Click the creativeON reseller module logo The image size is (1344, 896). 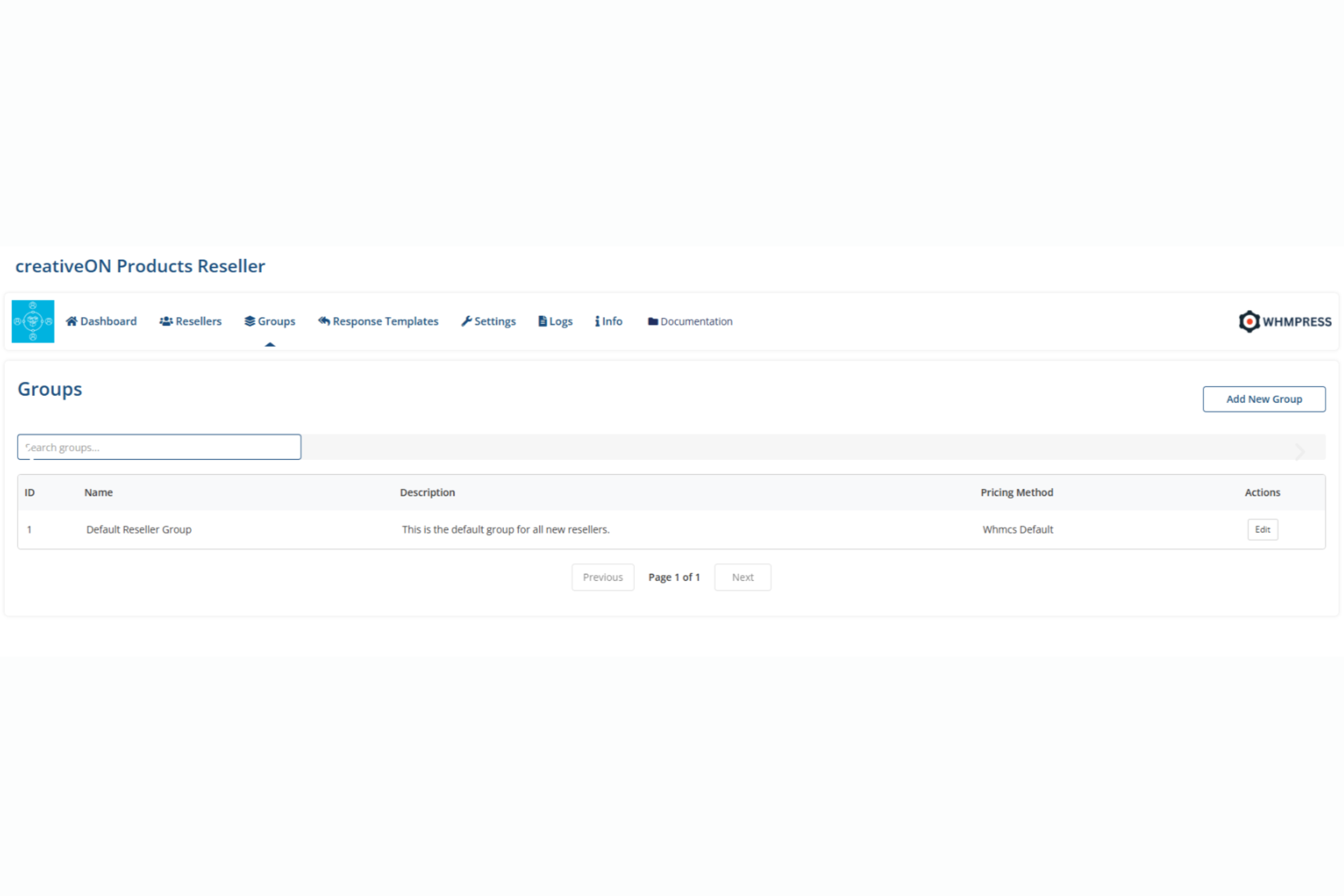pos(33,321)
